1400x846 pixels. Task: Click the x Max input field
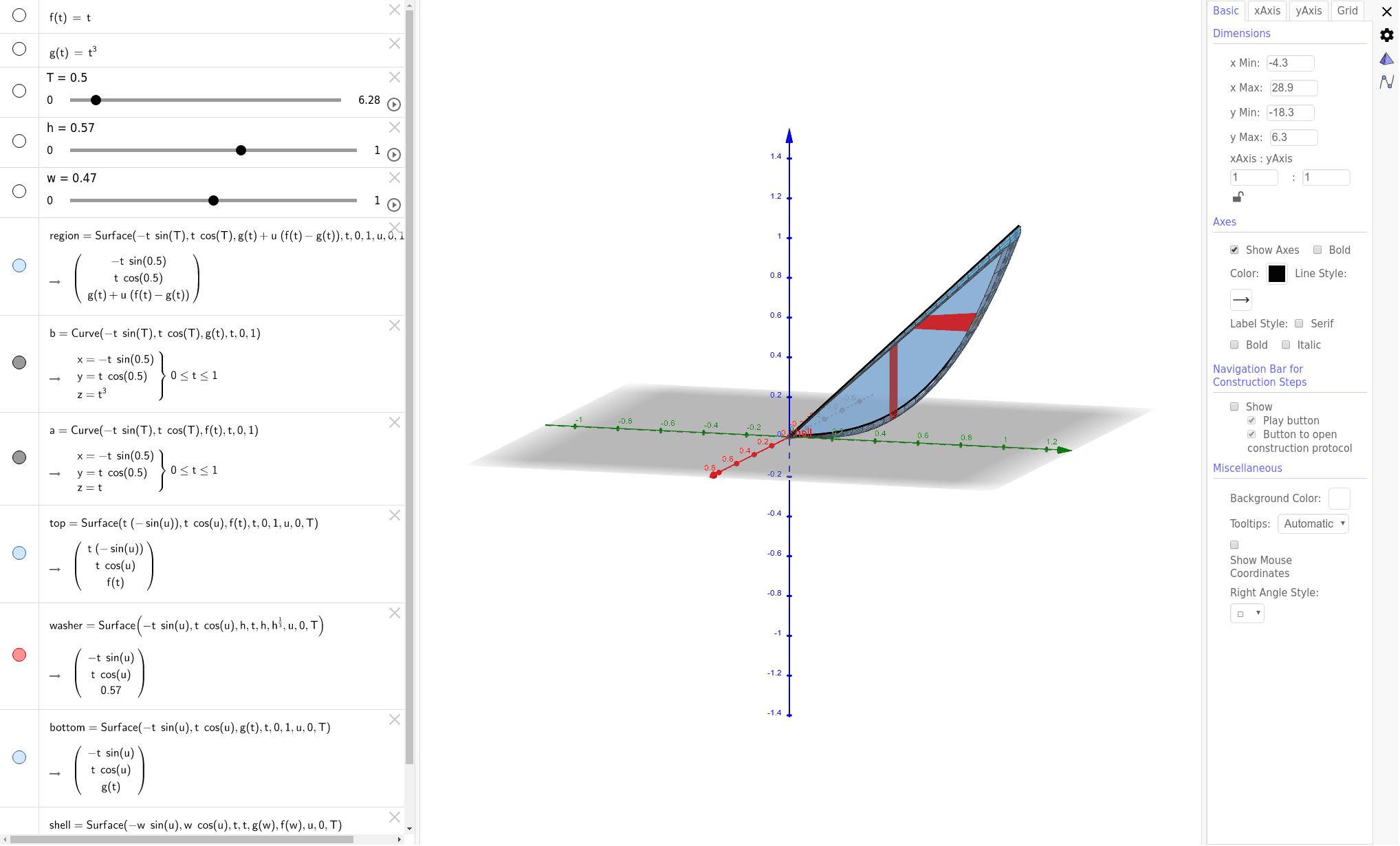pyautogui.click(x=1293, y=87)
